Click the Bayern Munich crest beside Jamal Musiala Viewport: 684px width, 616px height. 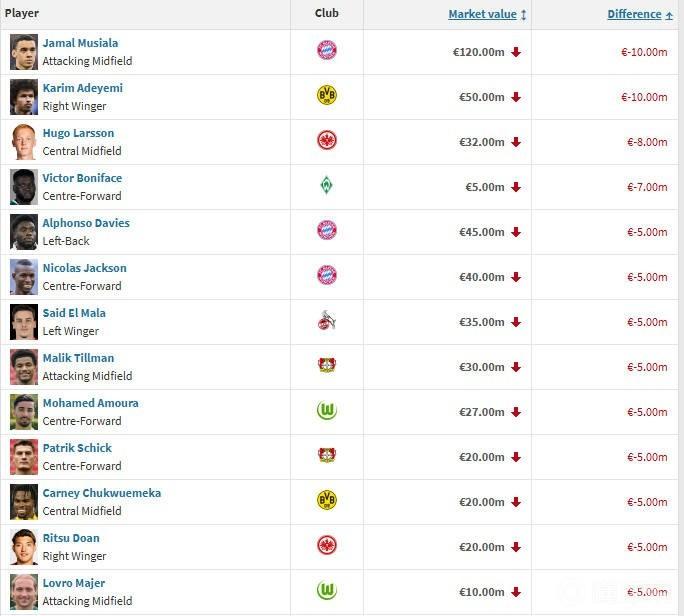326,51
